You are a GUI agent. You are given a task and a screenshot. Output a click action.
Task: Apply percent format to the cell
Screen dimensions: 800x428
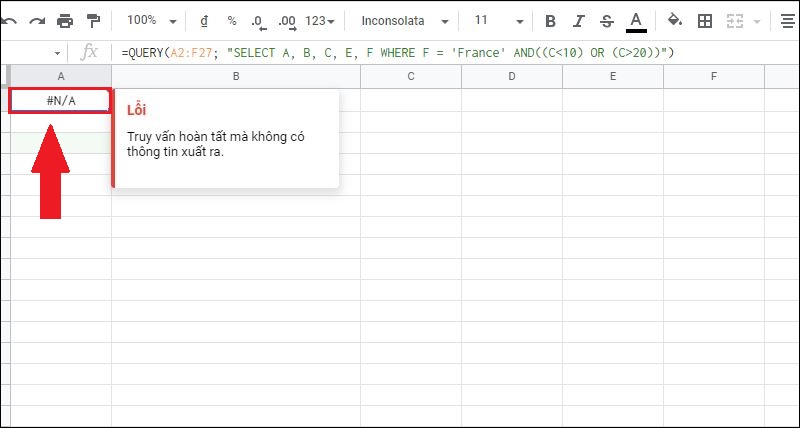232,20
